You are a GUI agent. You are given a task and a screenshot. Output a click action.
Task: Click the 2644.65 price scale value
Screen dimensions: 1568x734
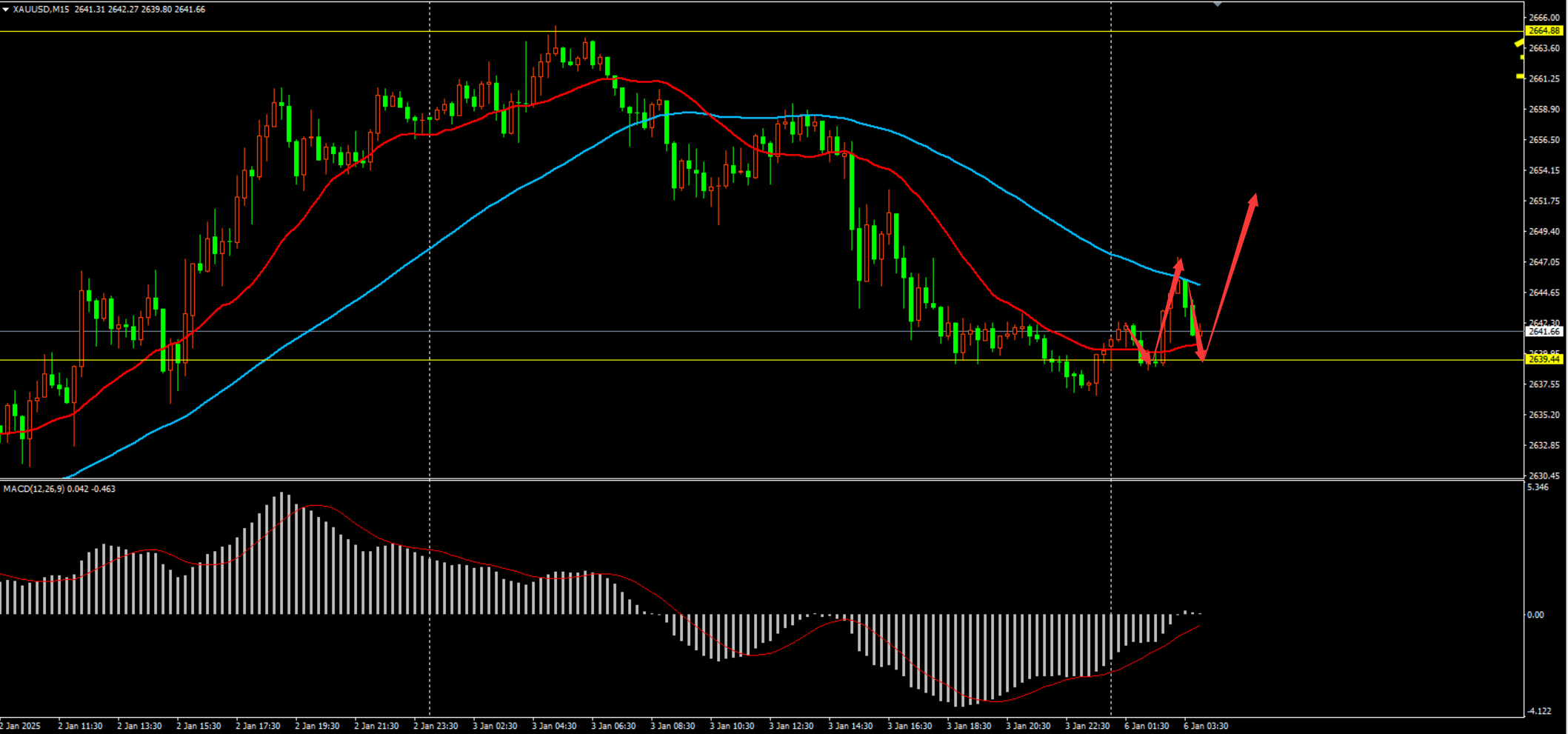1544,293
